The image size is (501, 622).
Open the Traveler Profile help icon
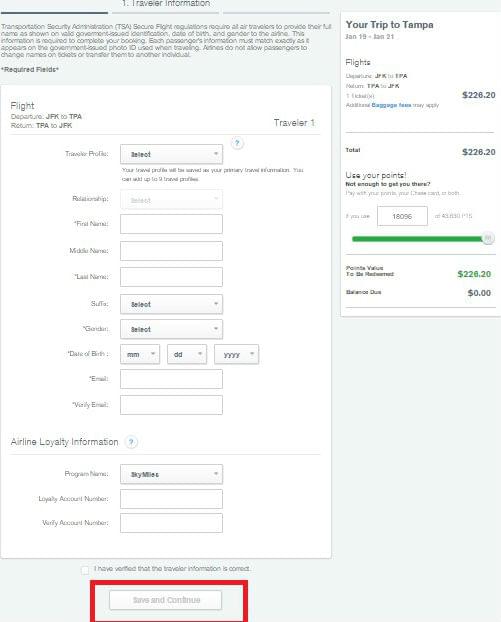point(237,143)
